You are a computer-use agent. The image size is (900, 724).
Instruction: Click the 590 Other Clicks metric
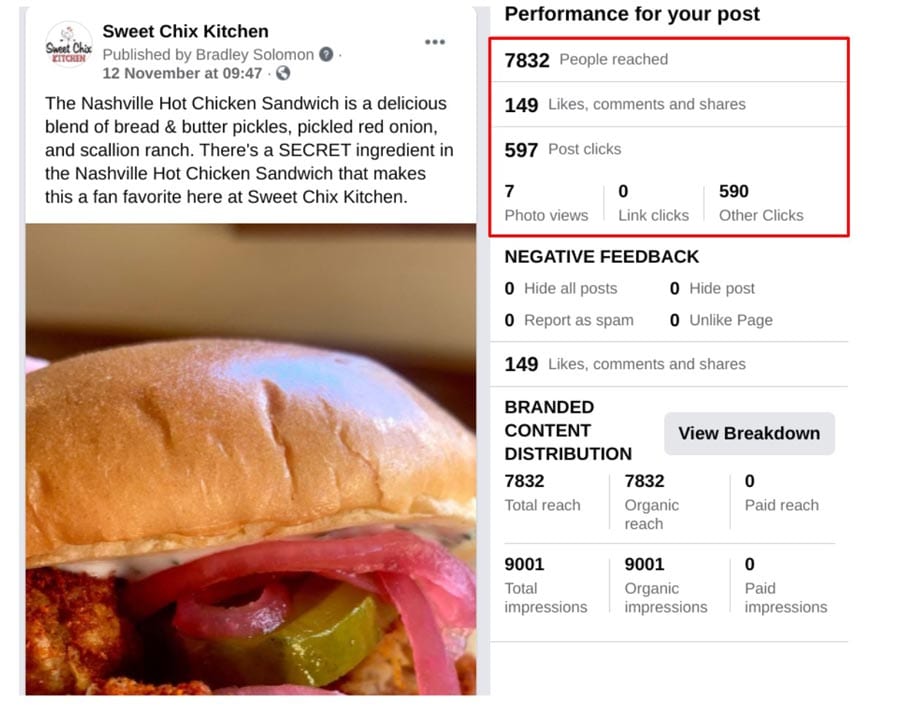coord(761,203)
